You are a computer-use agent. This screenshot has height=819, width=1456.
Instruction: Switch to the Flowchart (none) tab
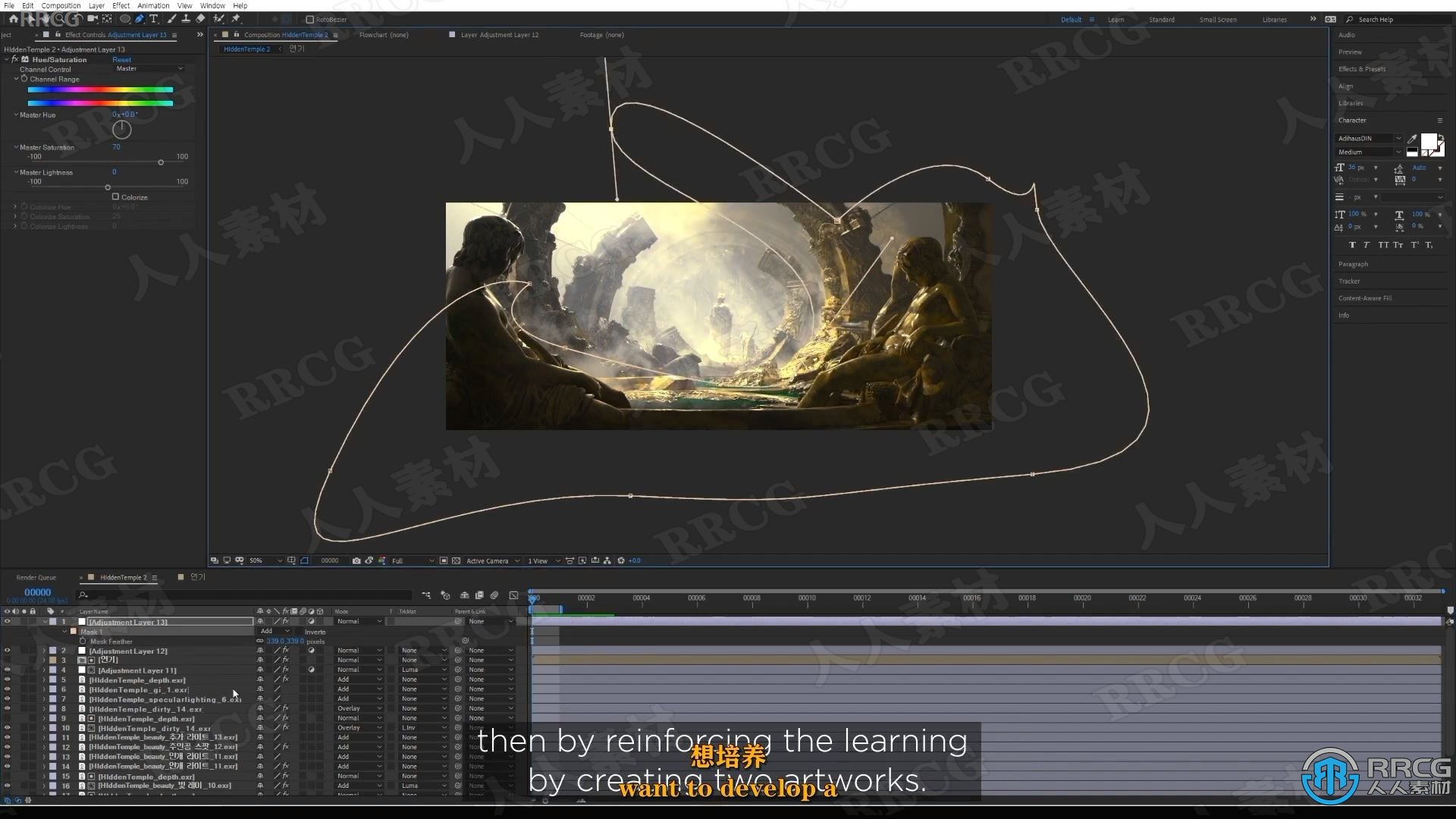coord(384,35)
